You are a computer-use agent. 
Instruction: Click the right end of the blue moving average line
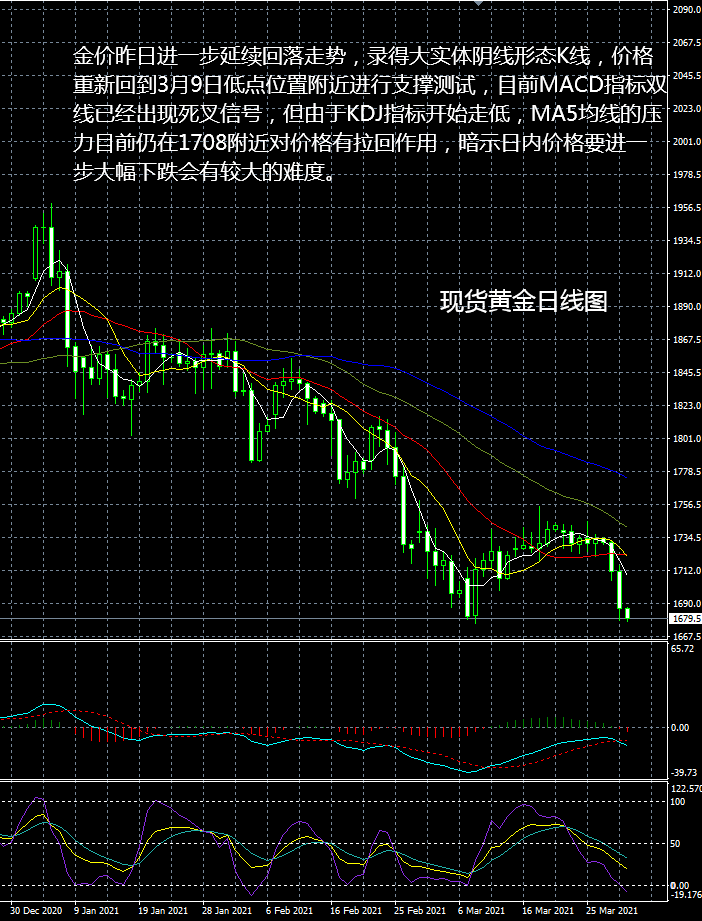(624, 476)
